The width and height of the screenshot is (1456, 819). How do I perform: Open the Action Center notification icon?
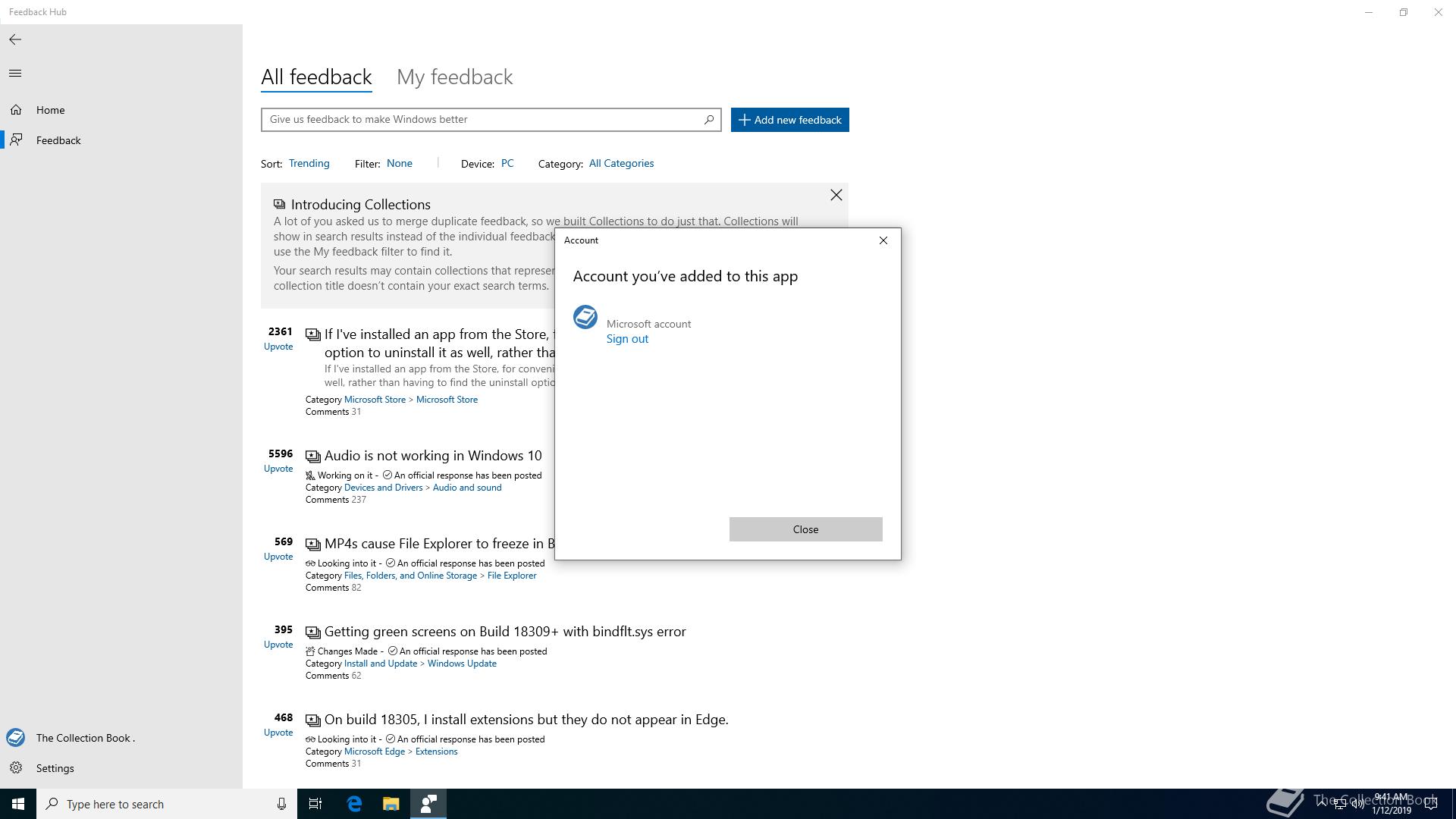1431,804
